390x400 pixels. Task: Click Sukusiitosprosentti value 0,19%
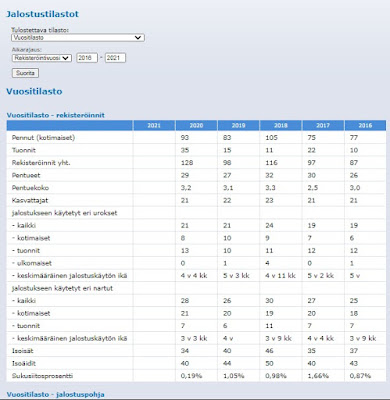(191, 376)
